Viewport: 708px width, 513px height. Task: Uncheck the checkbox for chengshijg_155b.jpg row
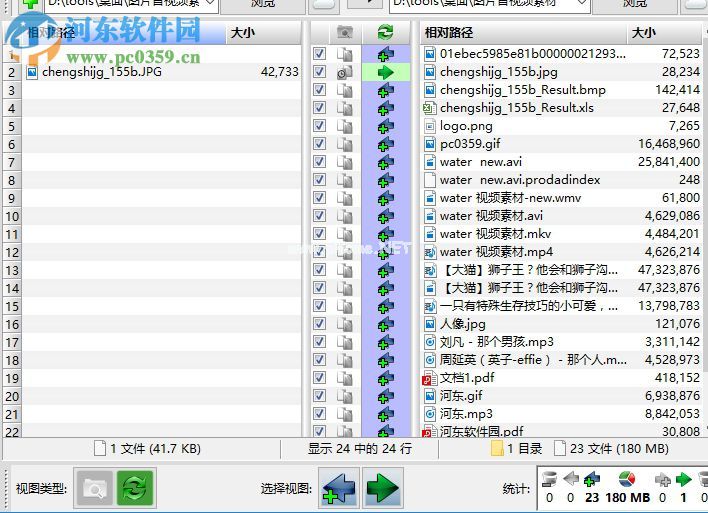(319, 72)
